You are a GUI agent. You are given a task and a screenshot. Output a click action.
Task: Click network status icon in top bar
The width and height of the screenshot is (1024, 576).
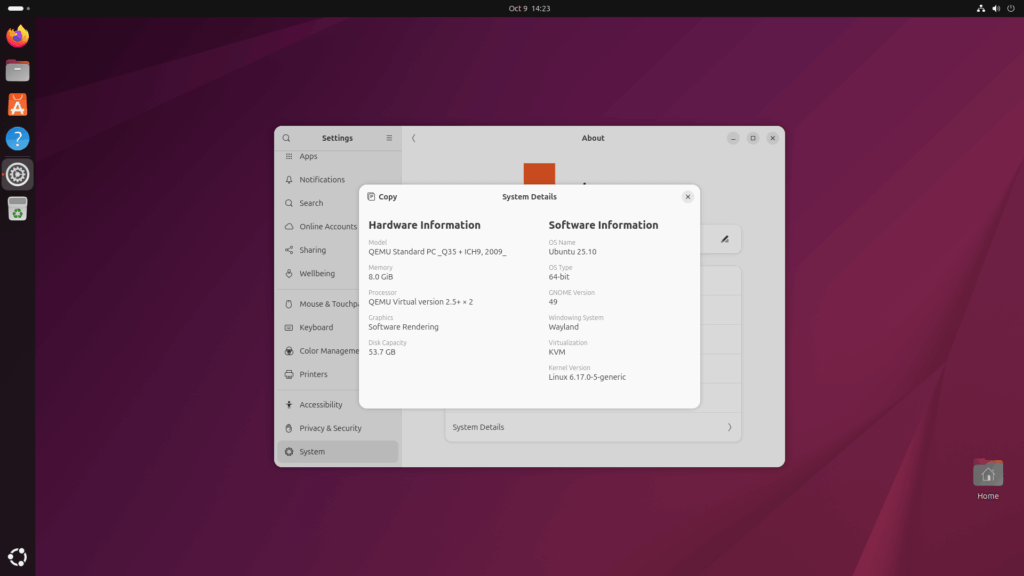point(981,8)
